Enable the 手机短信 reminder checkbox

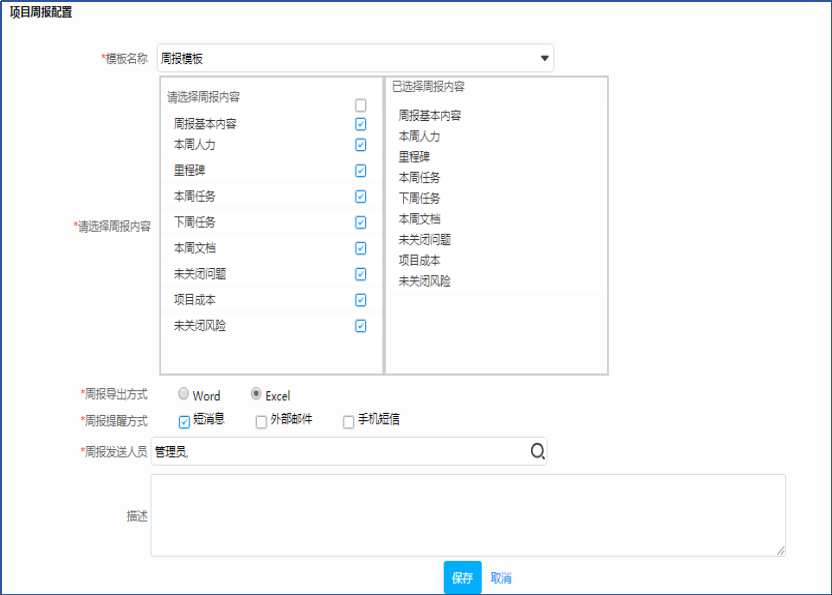(x=348, y=422)
